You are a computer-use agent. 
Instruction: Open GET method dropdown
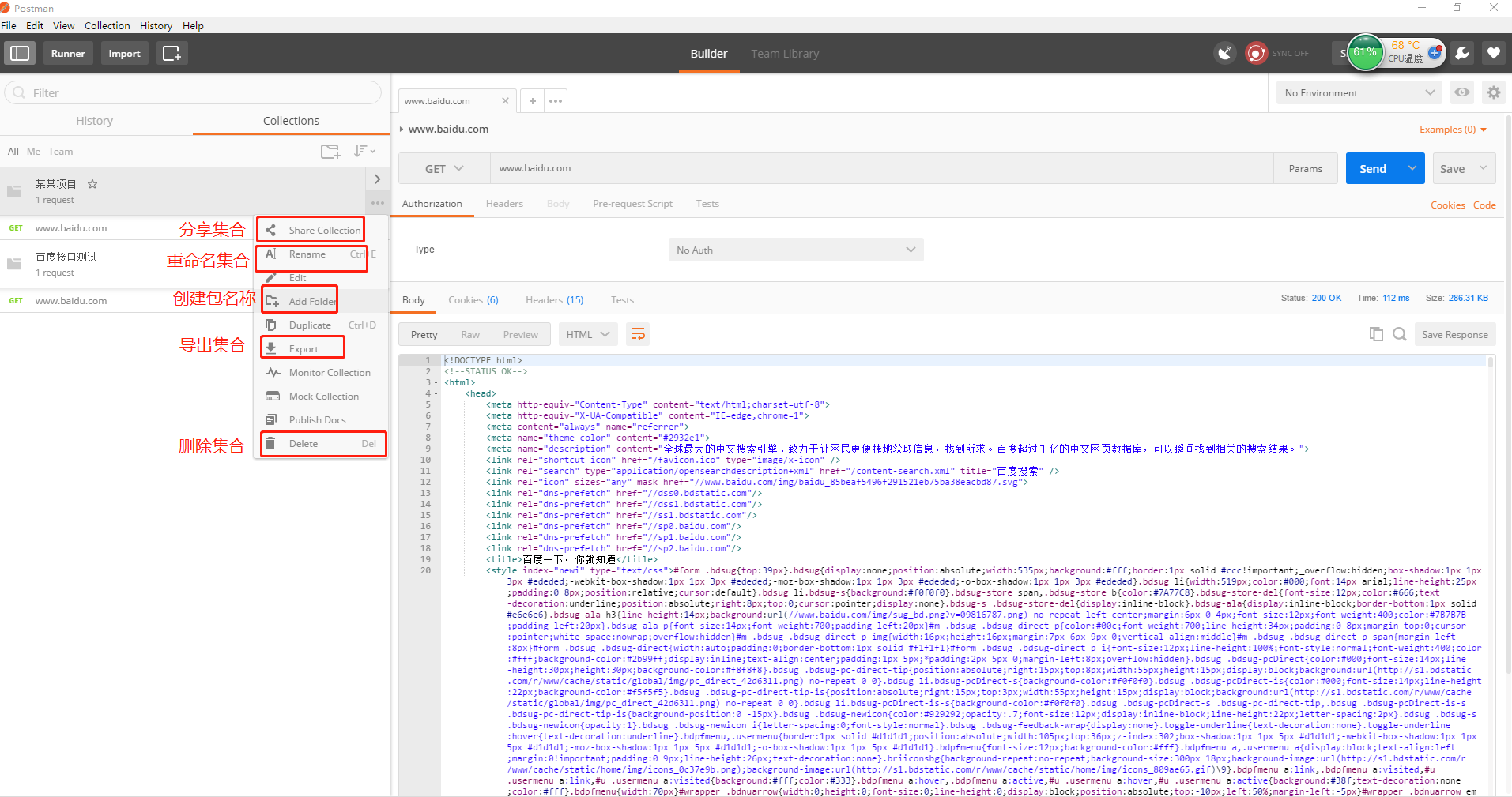pos(444,168)
